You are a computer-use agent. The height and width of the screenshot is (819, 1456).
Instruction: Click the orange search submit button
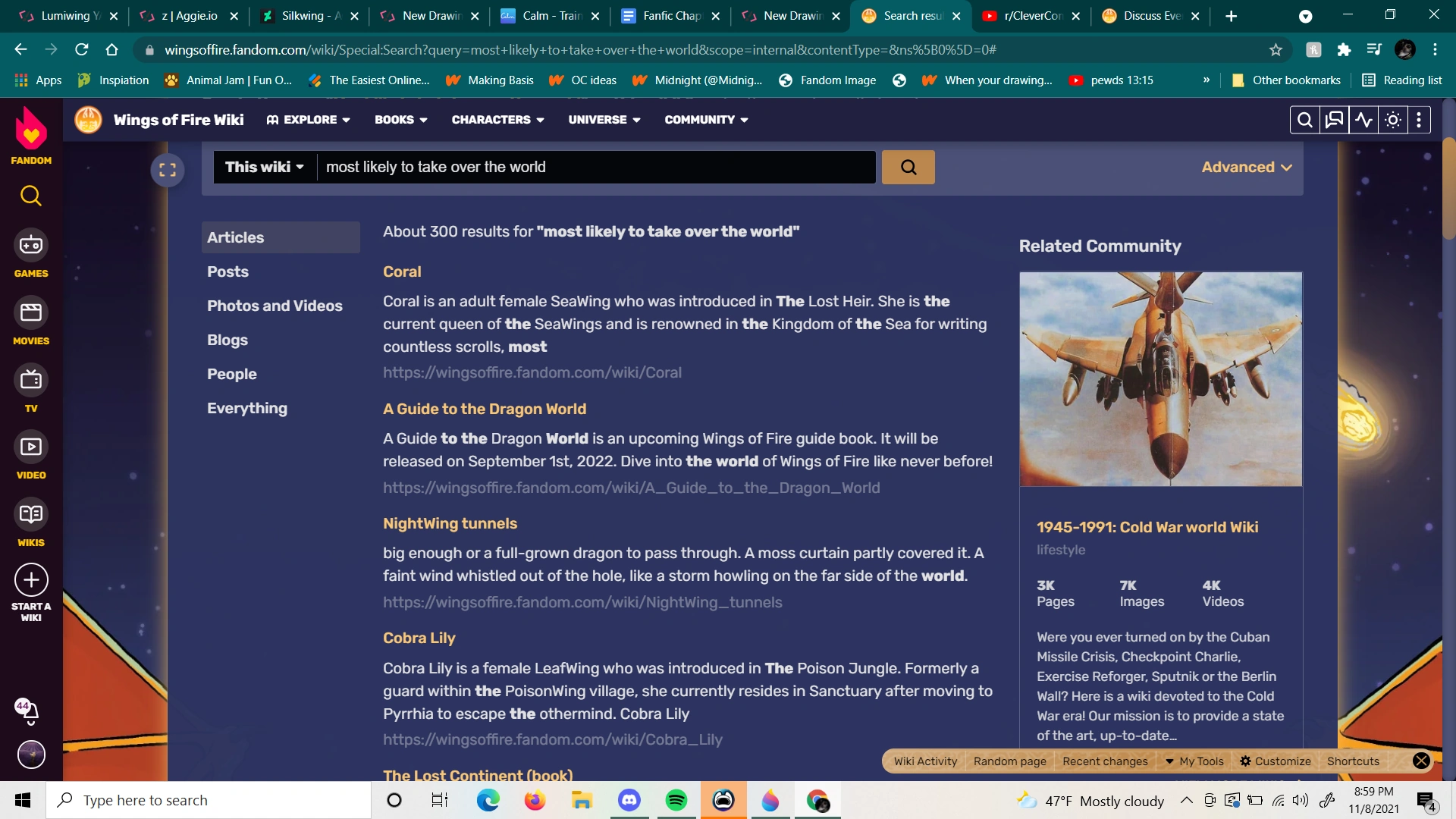pyautogui.click(x=908, y=168)
